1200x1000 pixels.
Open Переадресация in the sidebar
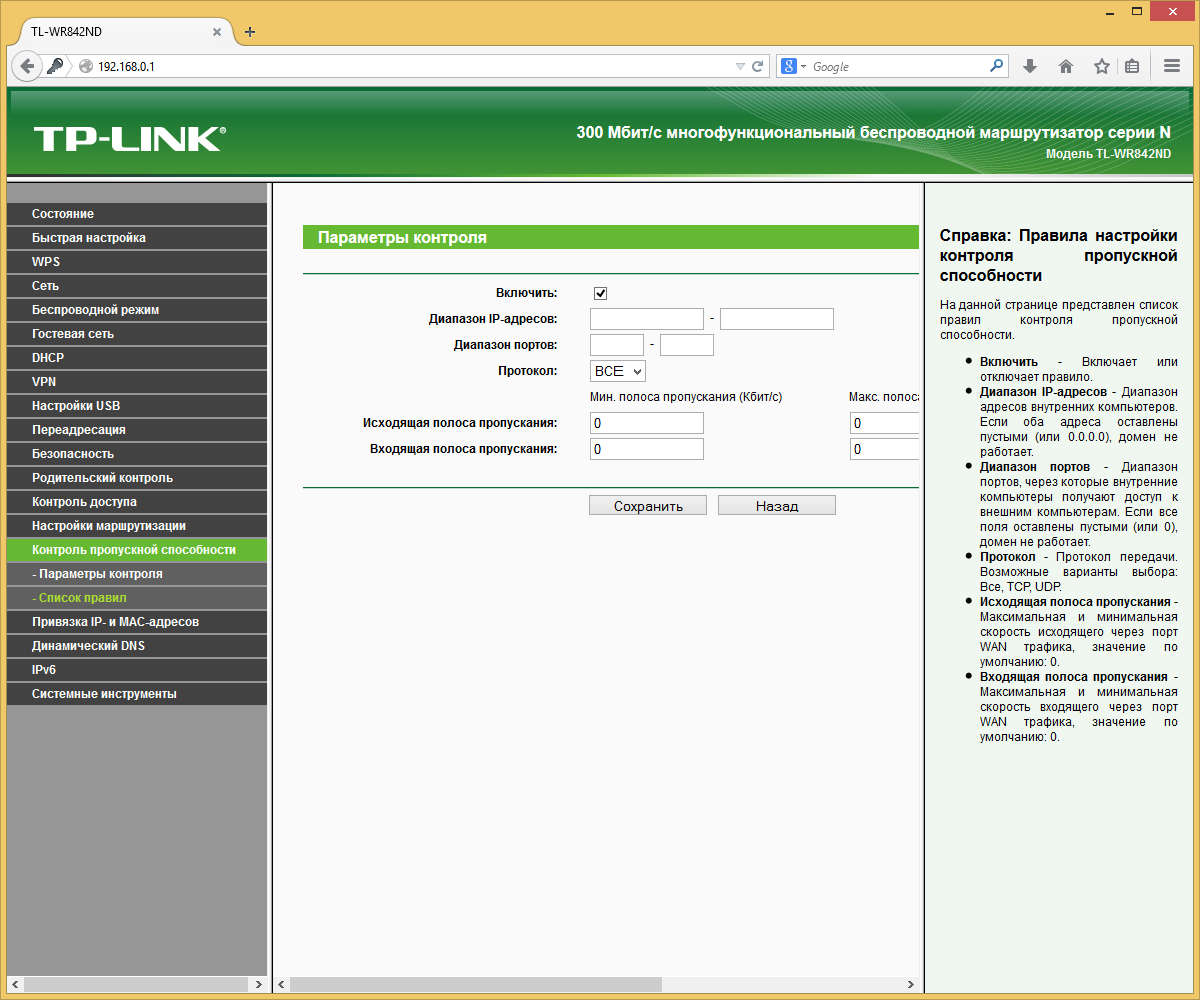[137, 430]
